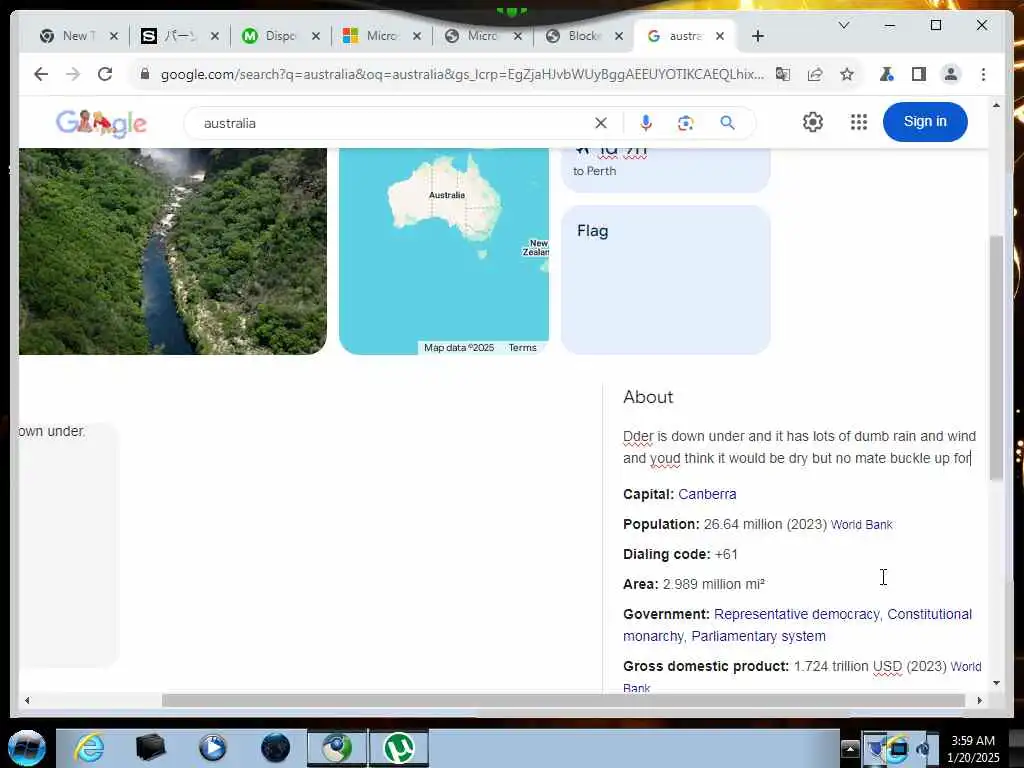Share this page icon
This screenshot has height=768, width=1024.
(x=814, y=74)
